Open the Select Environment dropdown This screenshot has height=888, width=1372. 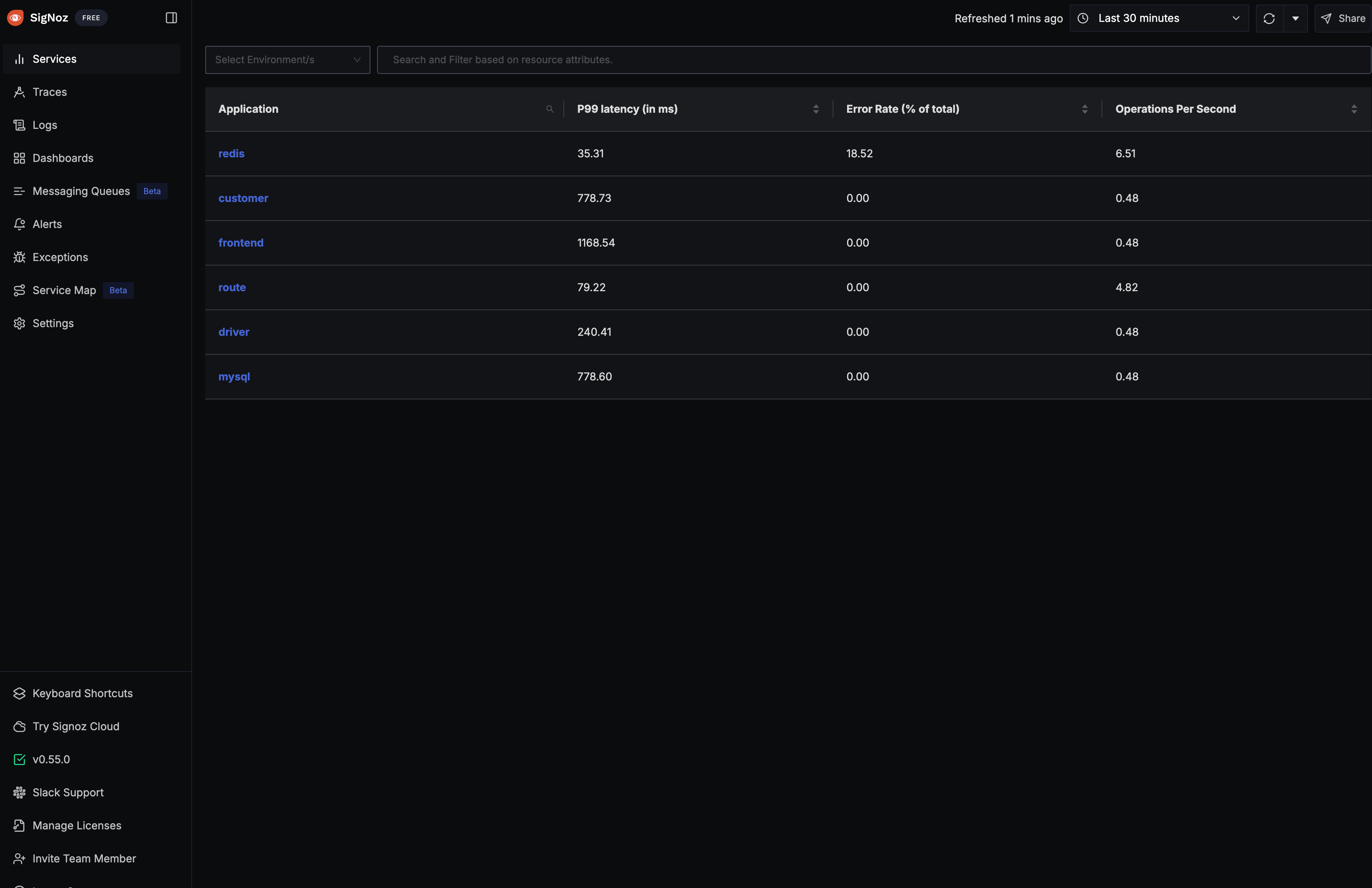coord(287,60)
